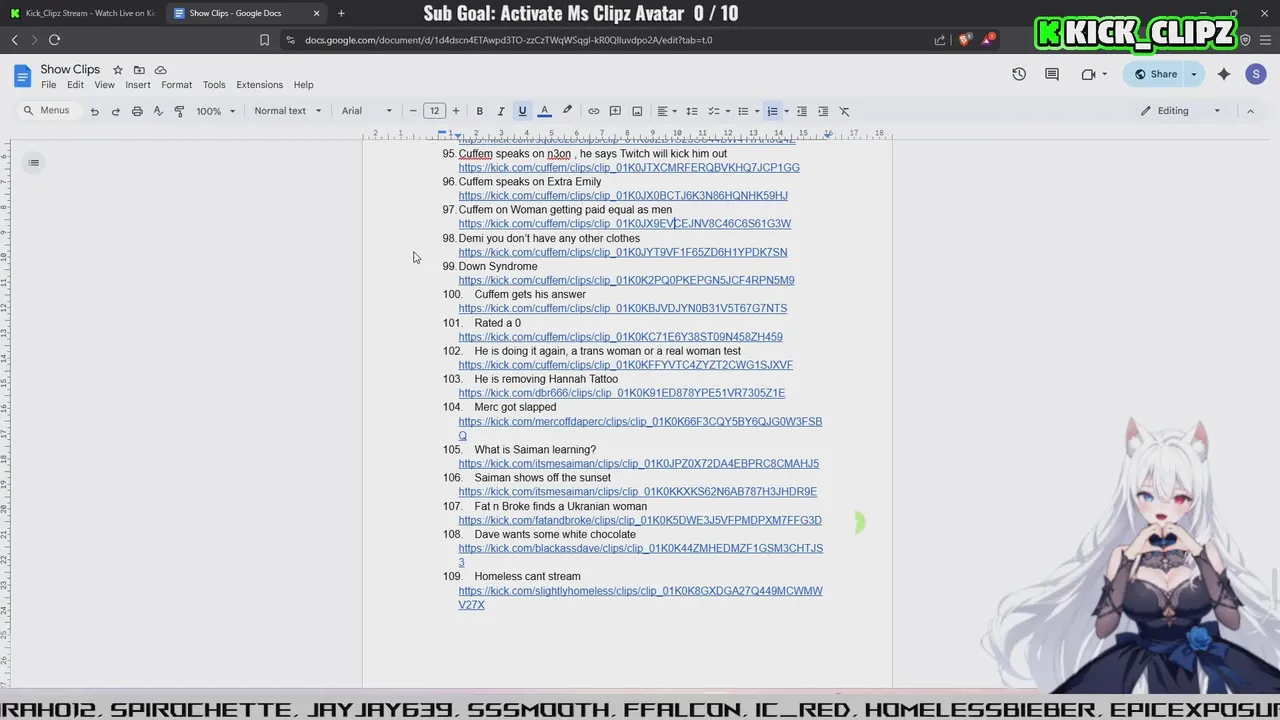This screenshot has height=720, width=1280.
Task: Toggle the checklist button
Action: click(x=714, y=111)
